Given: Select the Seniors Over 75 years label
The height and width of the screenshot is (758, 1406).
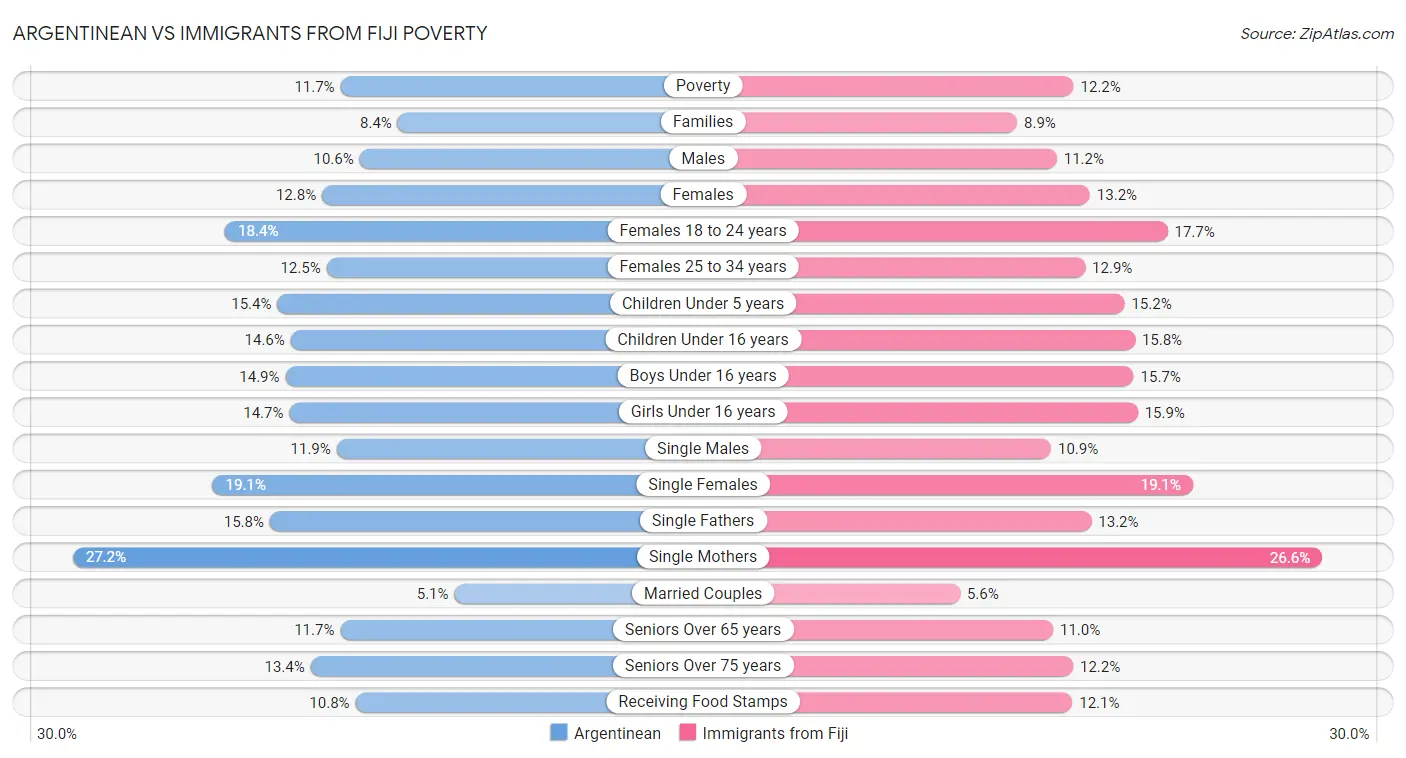Looking at the screenshot, I should [703, 666].
